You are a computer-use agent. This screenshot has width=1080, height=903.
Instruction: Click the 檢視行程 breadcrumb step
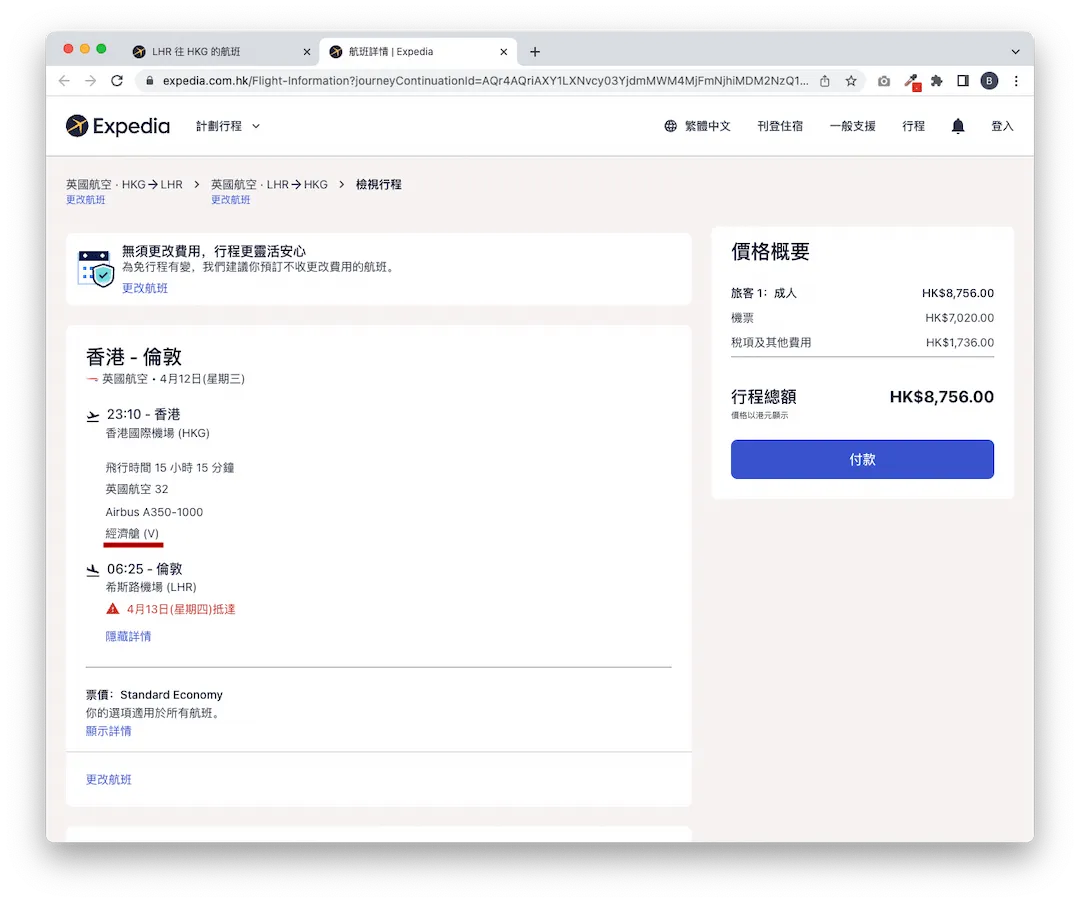(x=379, y=185)
